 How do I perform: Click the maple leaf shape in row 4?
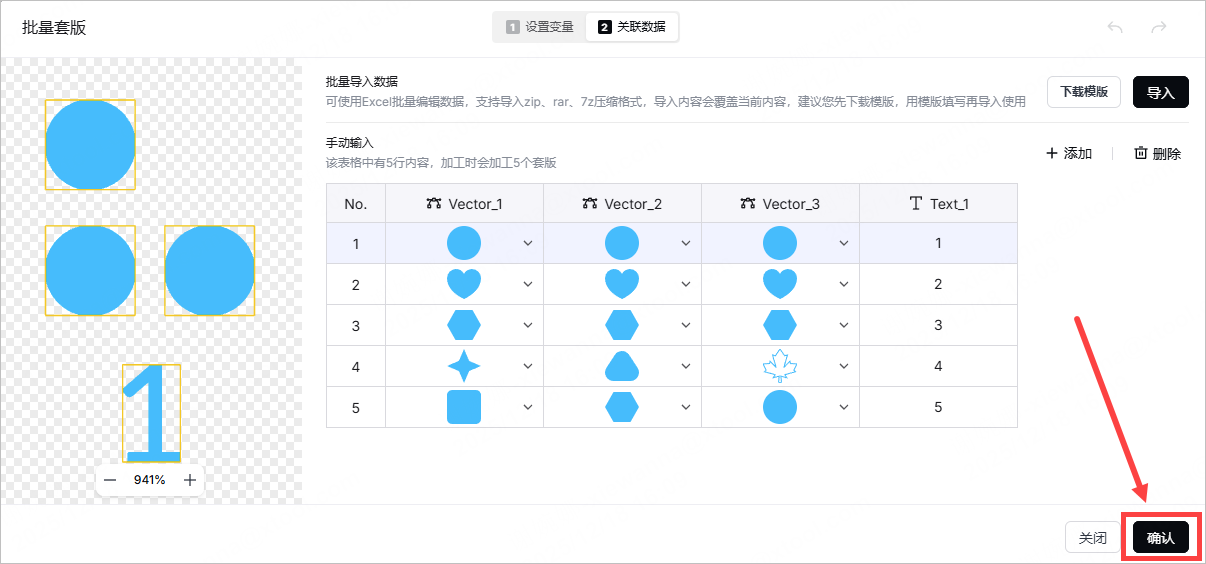(x=779, y=367)
